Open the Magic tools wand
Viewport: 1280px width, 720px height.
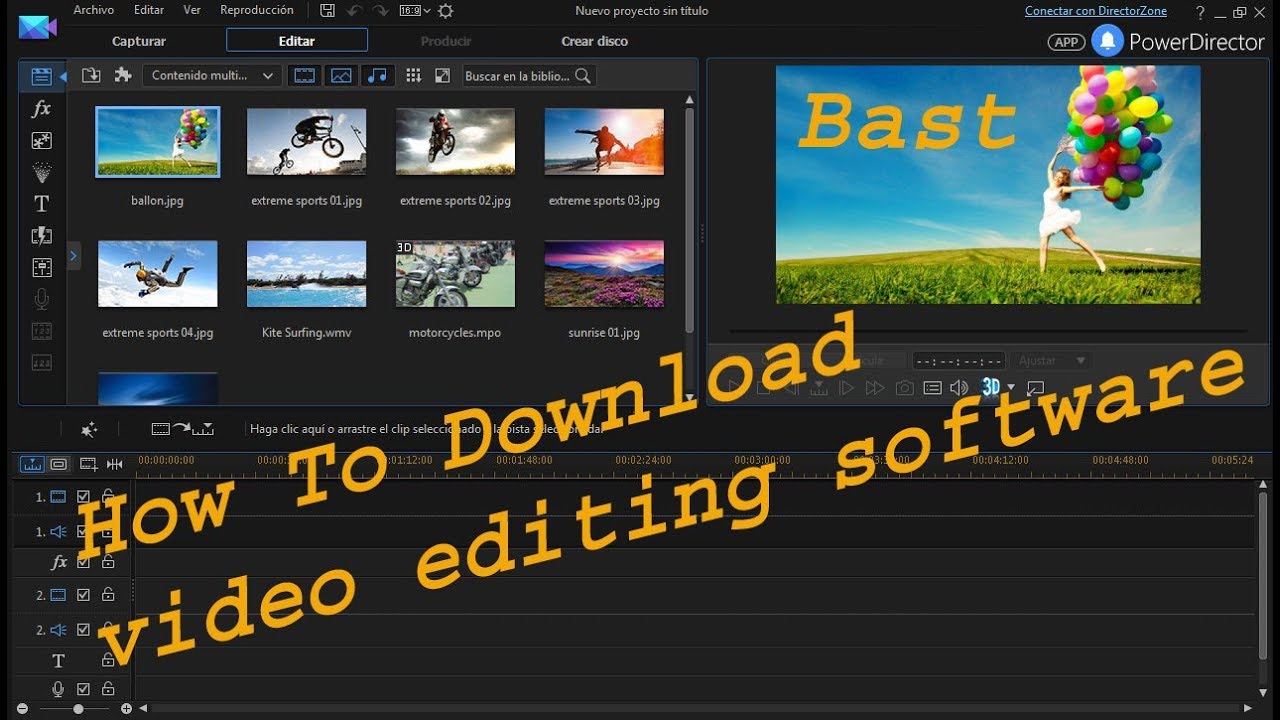89,429
